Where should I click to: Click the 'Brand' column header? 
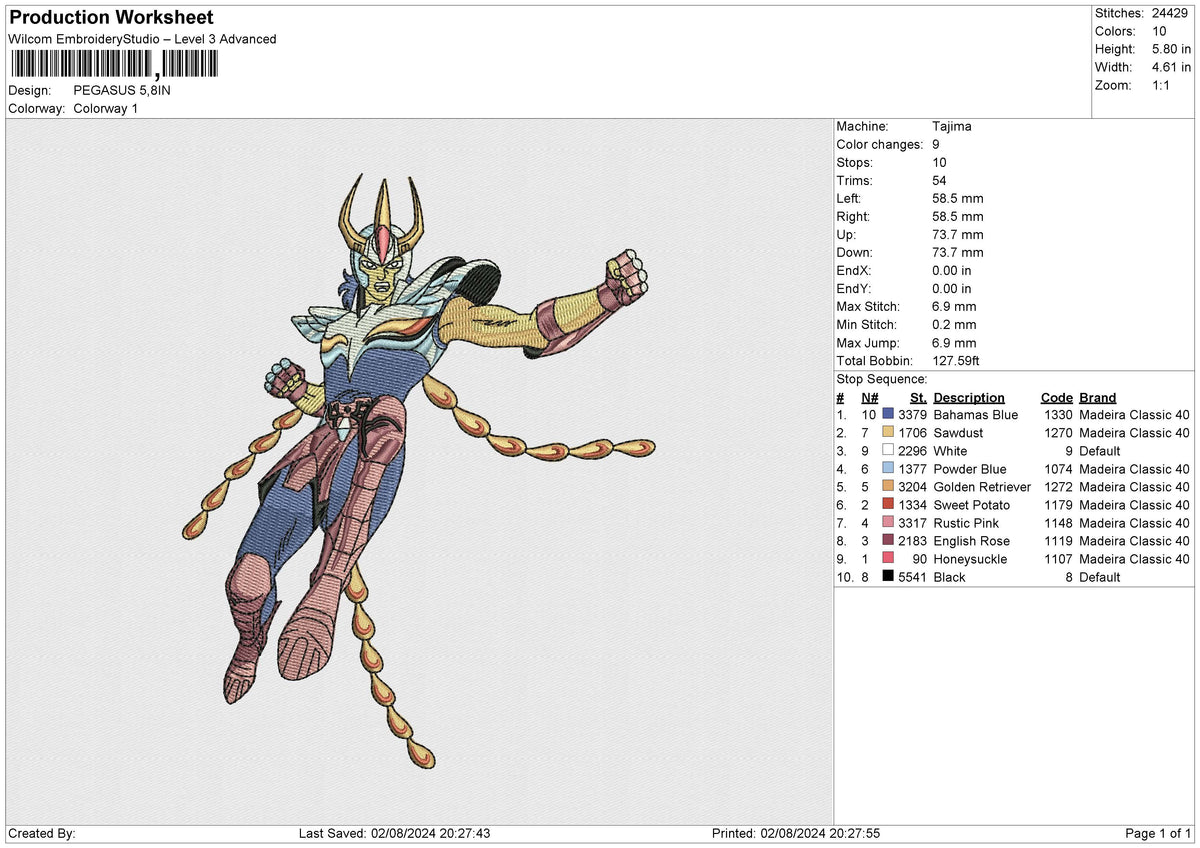pos(1097,398)
